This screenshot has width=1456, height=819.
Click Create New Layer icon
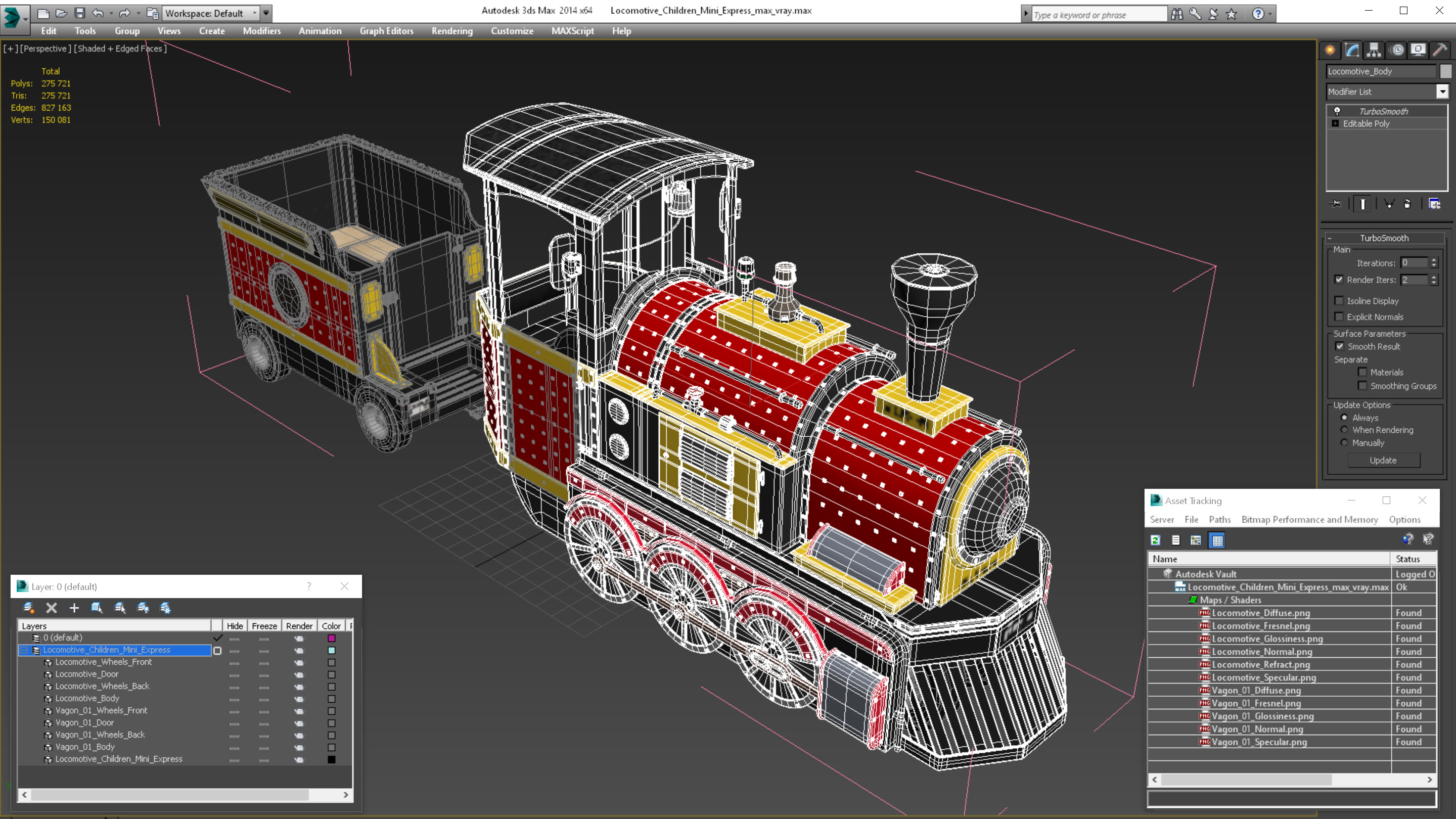click(x=28, y=608)
